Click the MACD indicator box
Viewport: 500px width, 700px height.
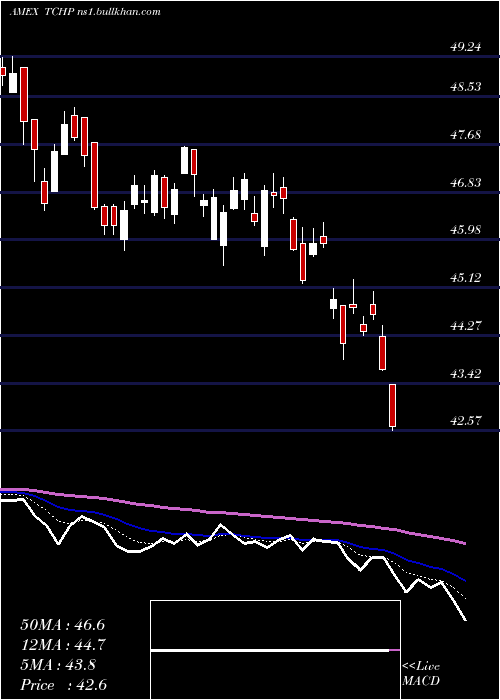(x=275, y=650)
